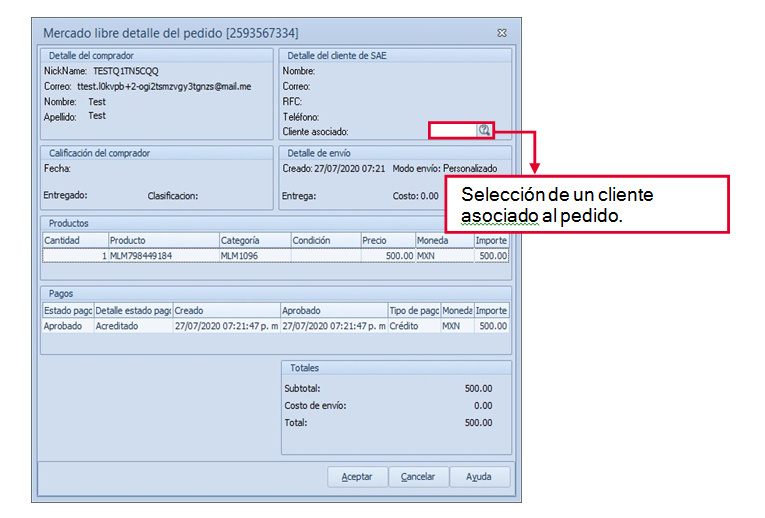Select the Importe column header in Productos
The width and height of the screenshot is (765, 518).
click(x=491, y=240)
